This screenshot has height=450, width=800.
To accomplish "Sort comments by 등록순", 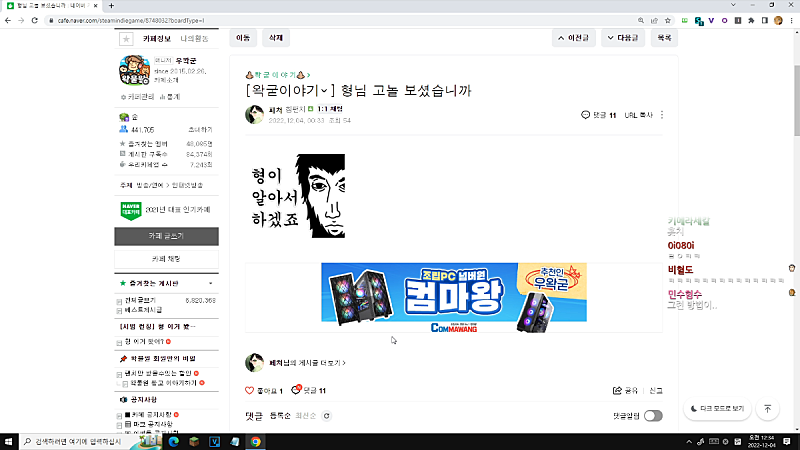I will 280,416.
